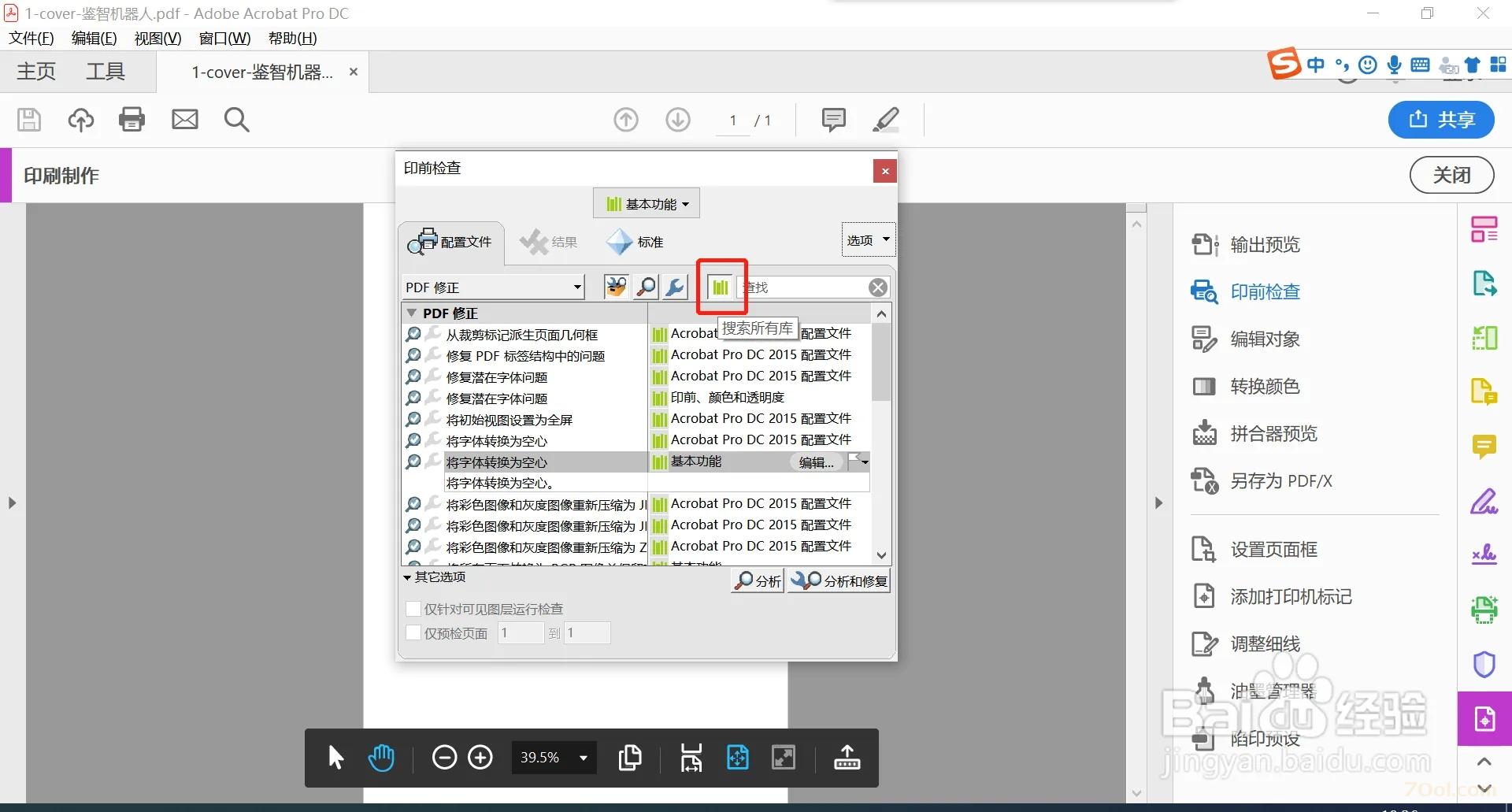Screen dimensions: 1512x812
Task: Click the Preflight list scrollbar down arrow
Action: coord(881,555)
